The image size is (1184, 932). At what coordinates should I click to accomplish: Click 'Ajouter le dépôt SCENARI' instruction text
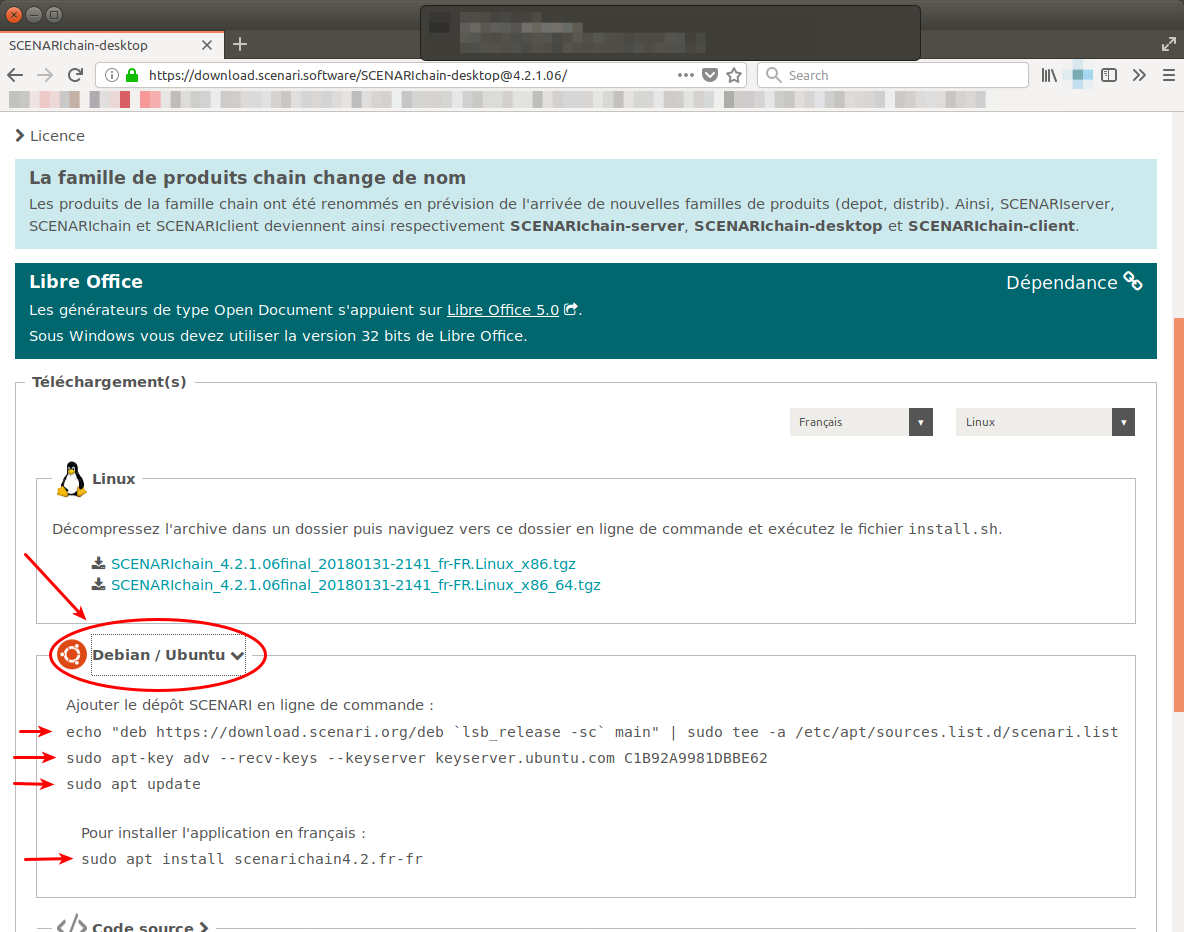tap(250, 705)
